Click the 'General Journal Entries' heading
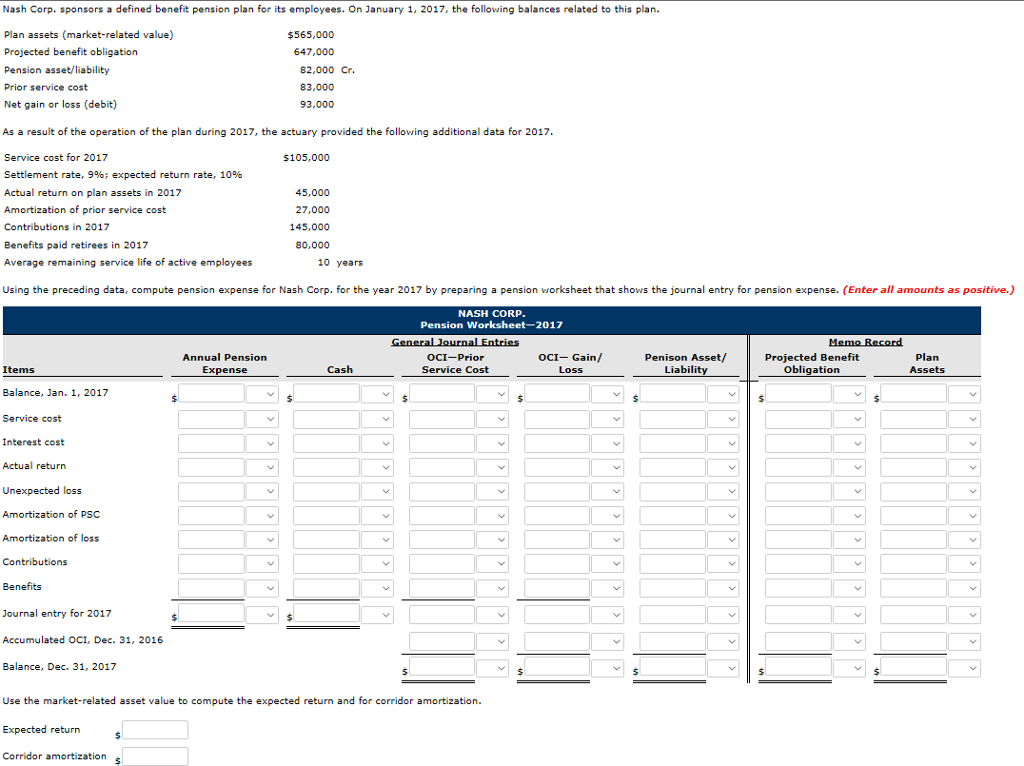 click(455, 342)
